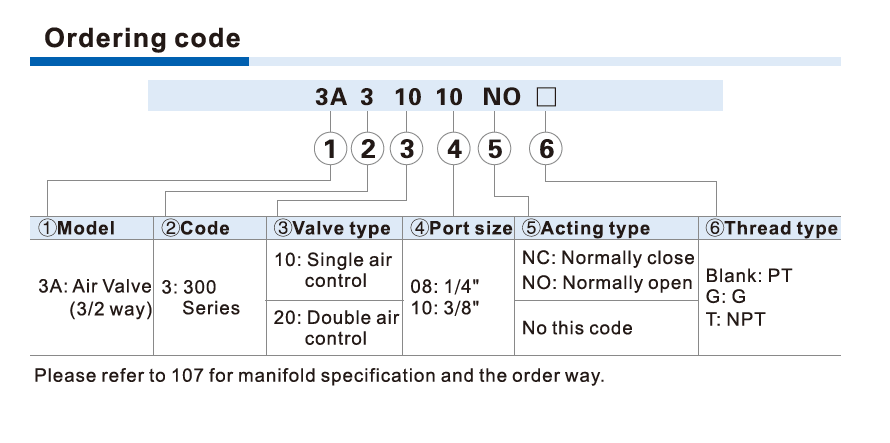Select the Valve type column header

332,228
